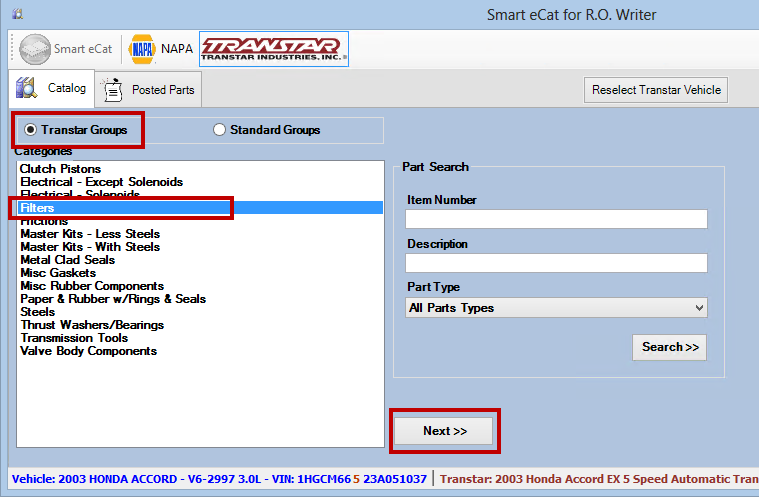Click the Catalog tab magnifier icon
The width and height of the screenshot is (759, 497).
(x=27, y=88)
